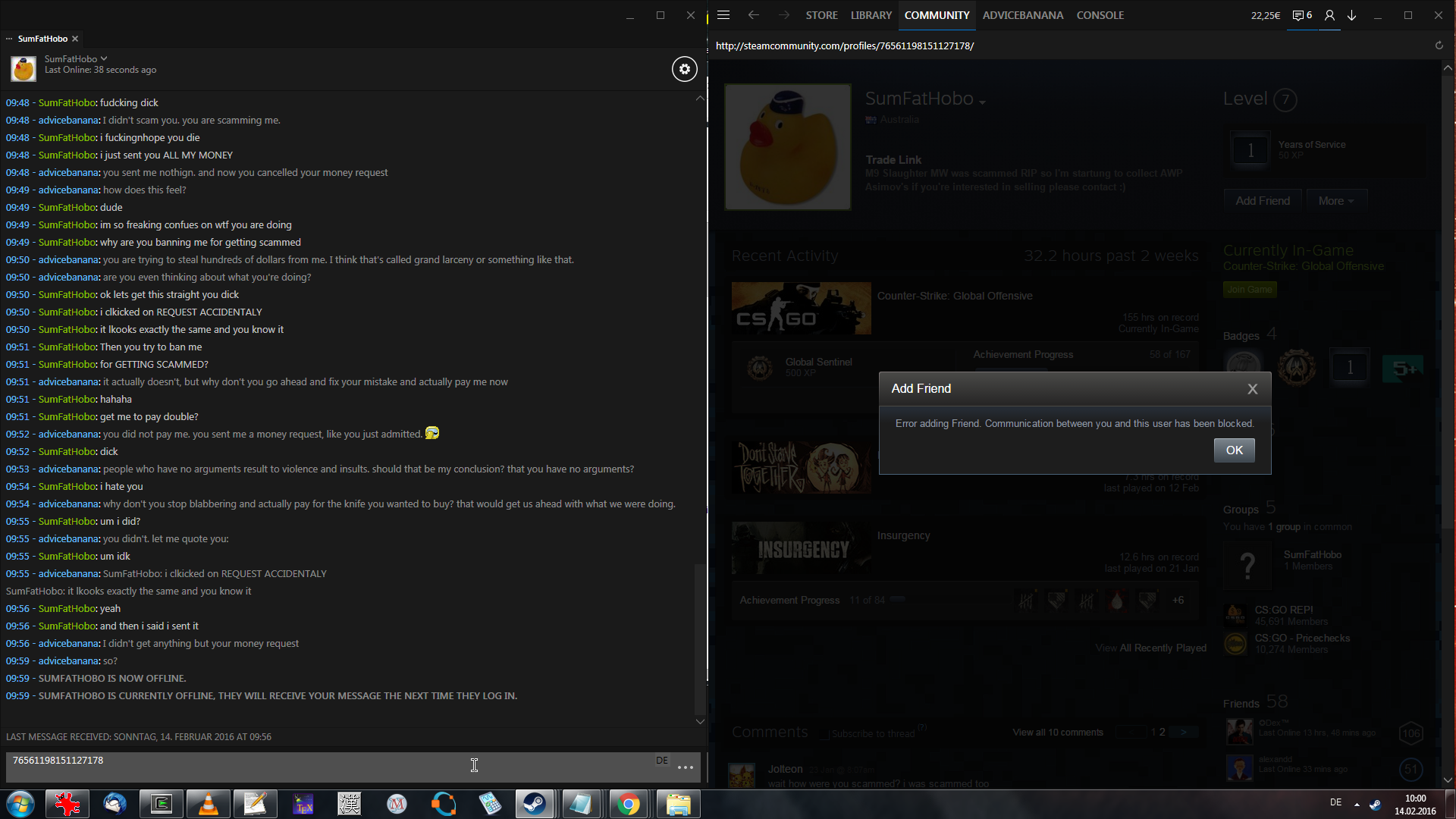Open the STORE tab
Screen dimensions: 1456x819
click(x=821, y=15)
